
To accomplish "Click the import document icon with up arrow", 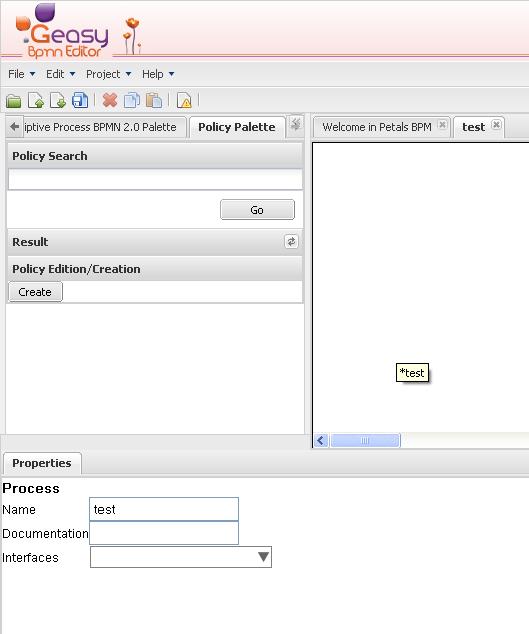I will (36, 100).
